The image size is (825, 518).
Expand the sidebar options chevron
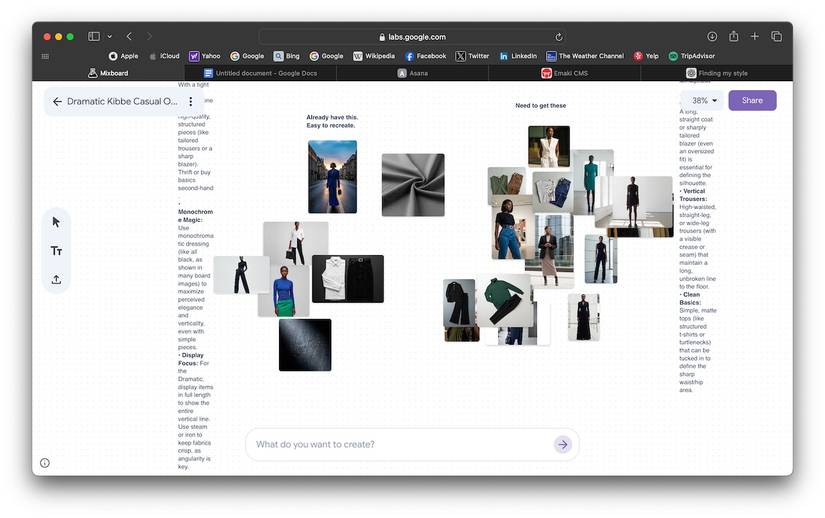click(x=109, y=36)
